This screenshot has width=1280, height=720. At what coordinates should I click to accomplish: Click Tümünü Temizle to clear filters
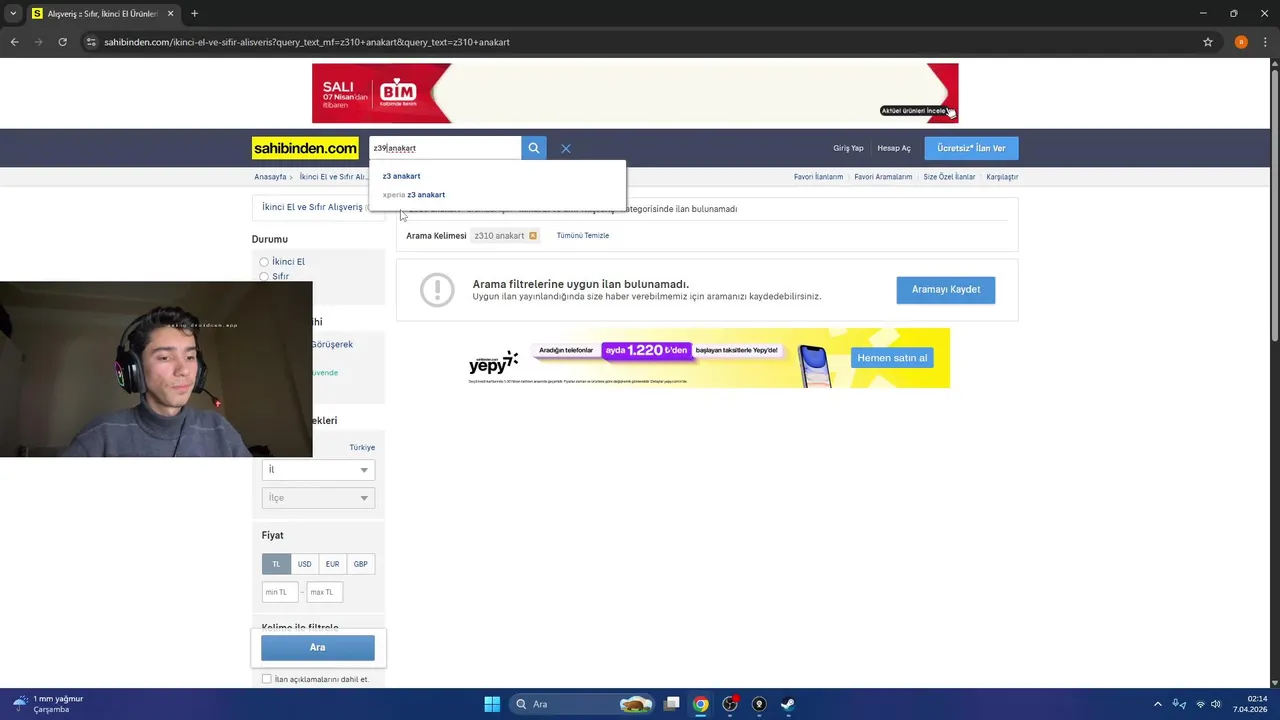582,236
